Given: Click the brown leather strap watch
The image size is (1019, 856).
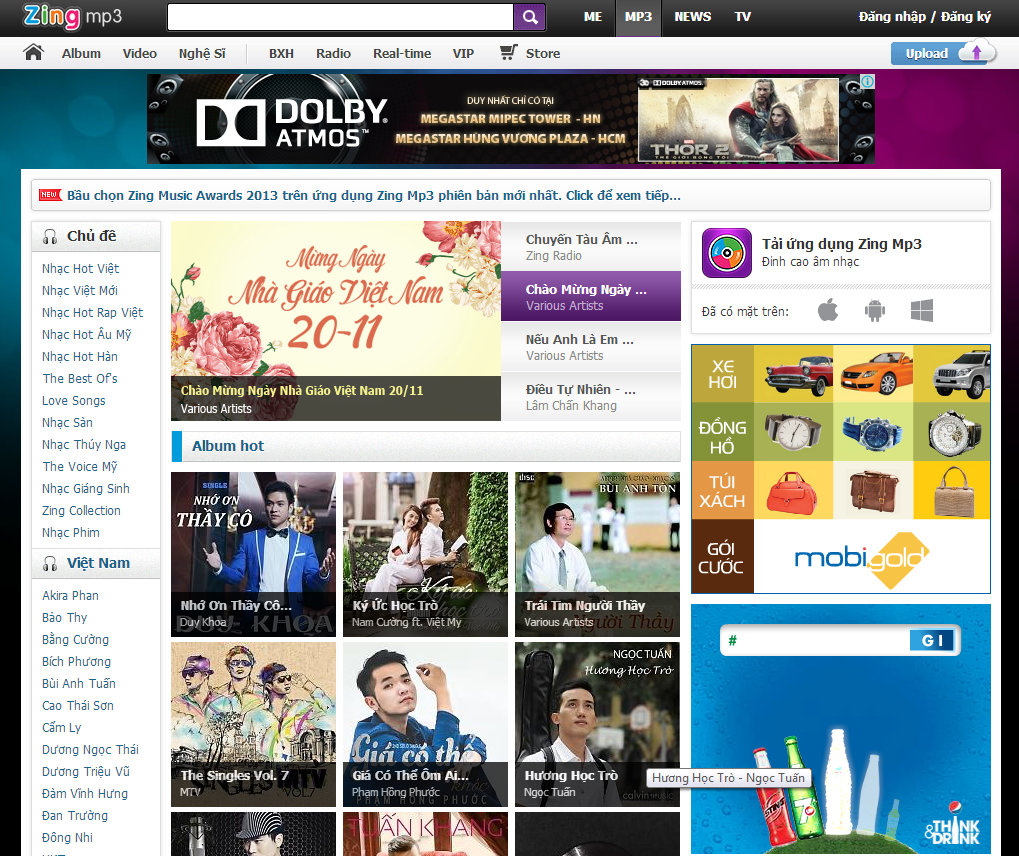Looking at the screenshot, I should [792, 432].
